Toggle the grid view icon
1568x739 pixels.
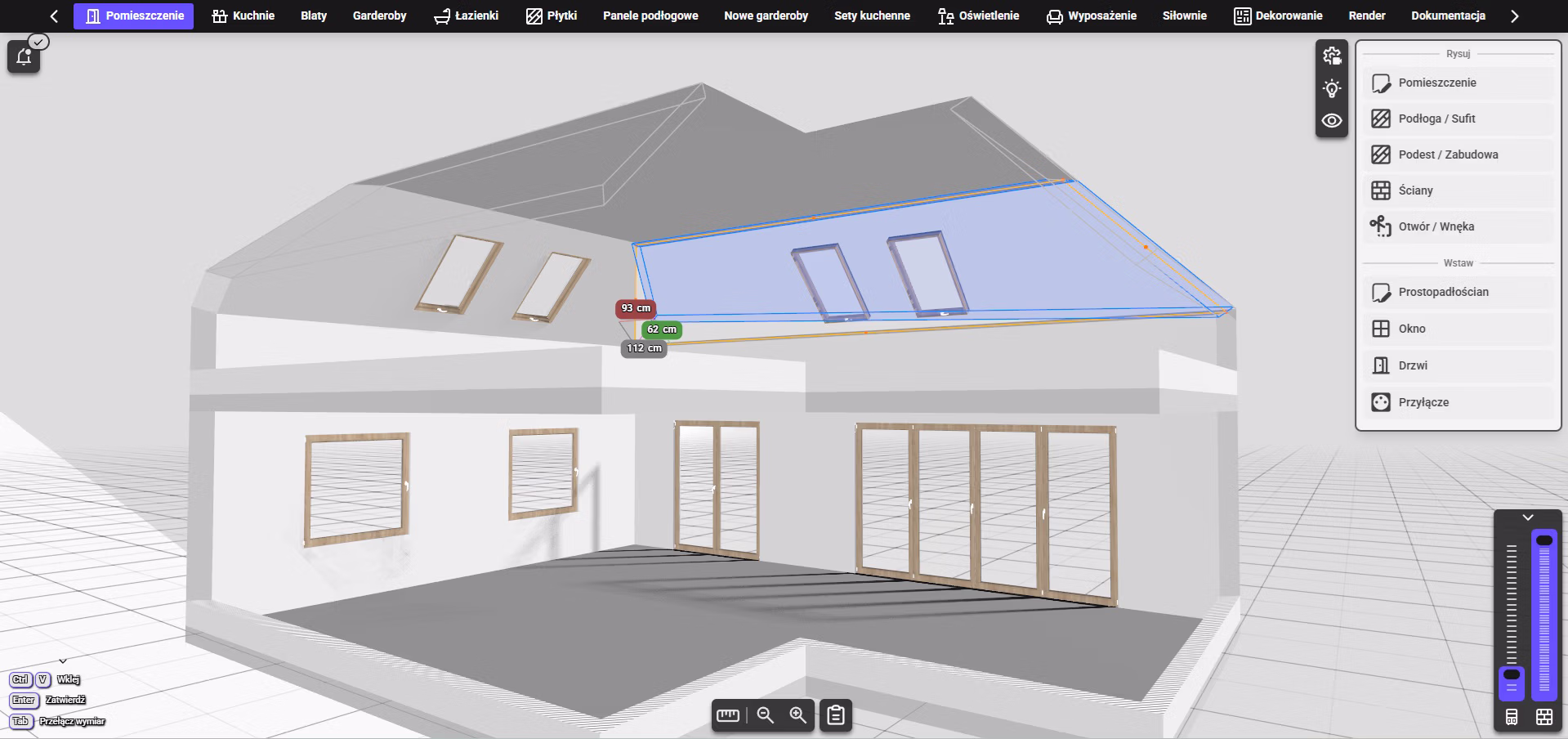pyautogui.click(x=1544, y=717)
